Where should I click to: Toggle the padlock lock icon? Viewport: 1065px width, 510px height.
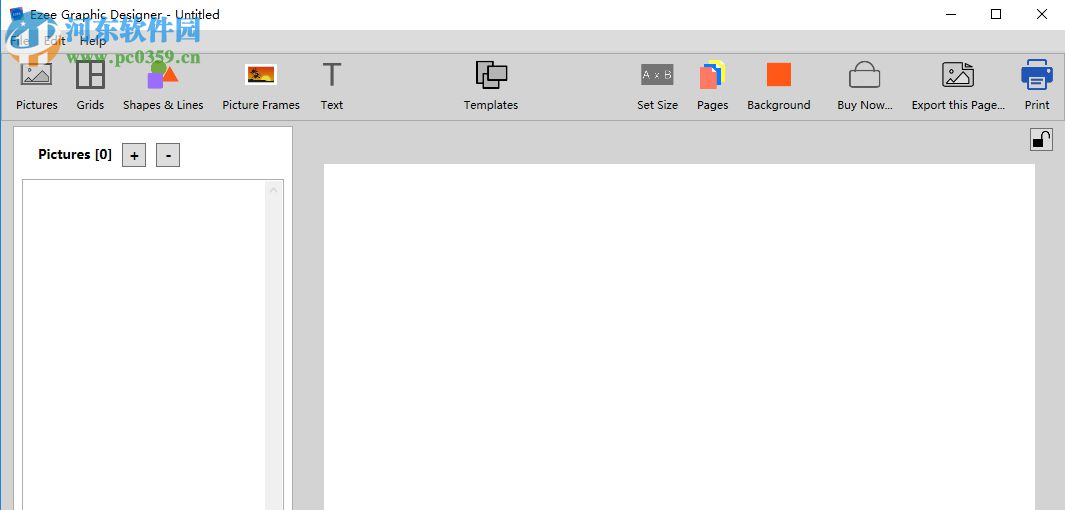[x=1041, y=139]
